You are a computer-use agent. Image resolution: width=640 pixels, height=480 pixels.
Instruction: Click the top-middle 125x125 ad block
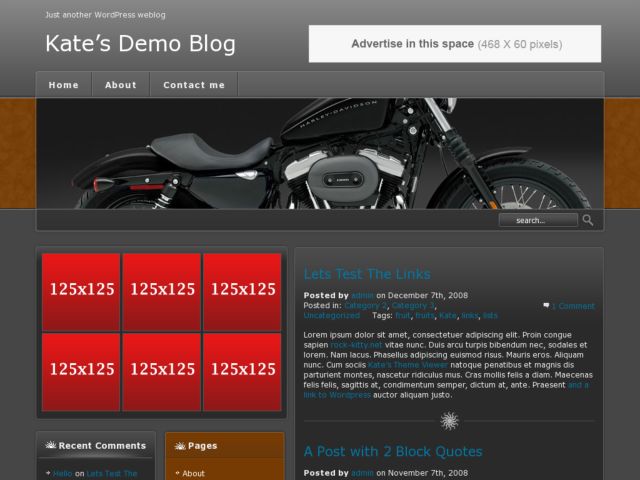[x=162, y=290]
